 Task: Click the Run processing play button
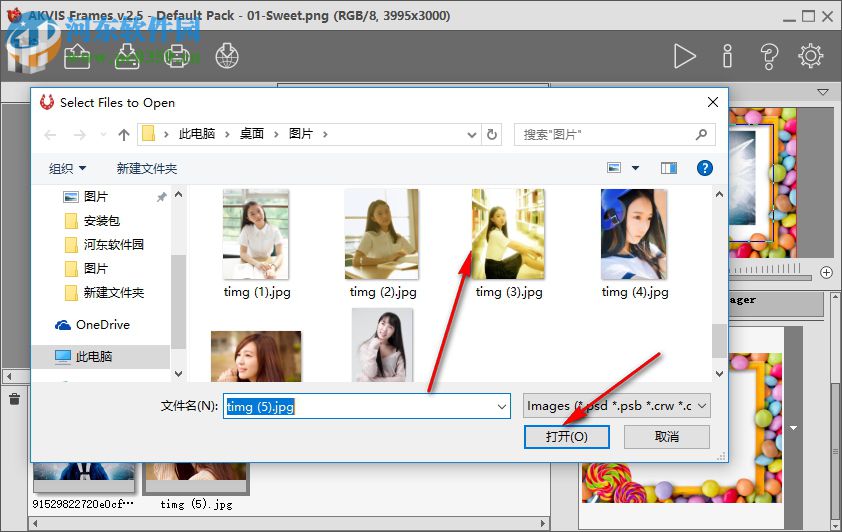[x=685, y=56]
